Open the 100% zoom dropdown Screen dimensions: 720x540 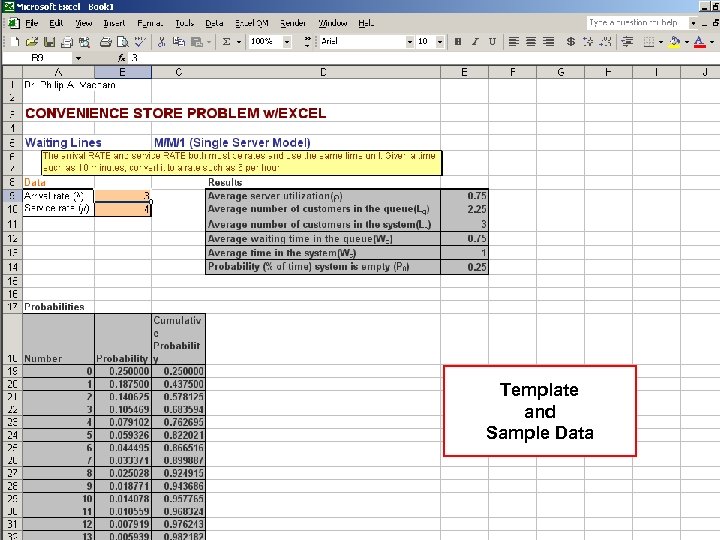[x=287, y=42]
